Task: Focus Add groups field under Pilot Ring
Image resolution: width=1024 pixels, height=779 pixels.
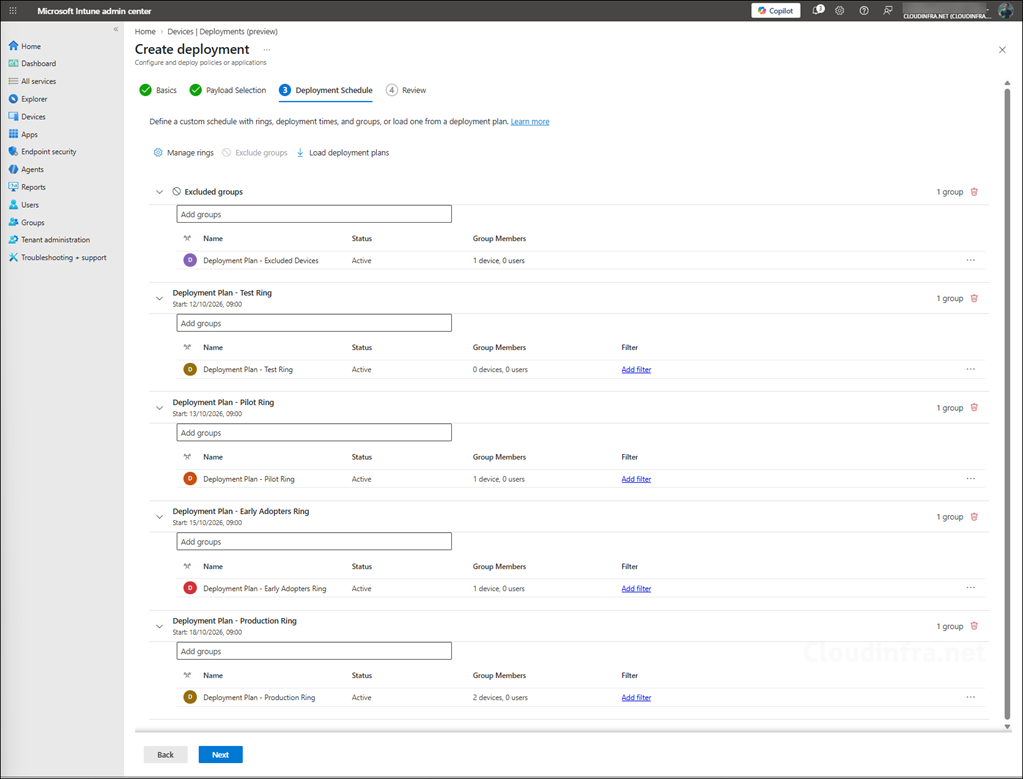Action: (x=314, y=432)
